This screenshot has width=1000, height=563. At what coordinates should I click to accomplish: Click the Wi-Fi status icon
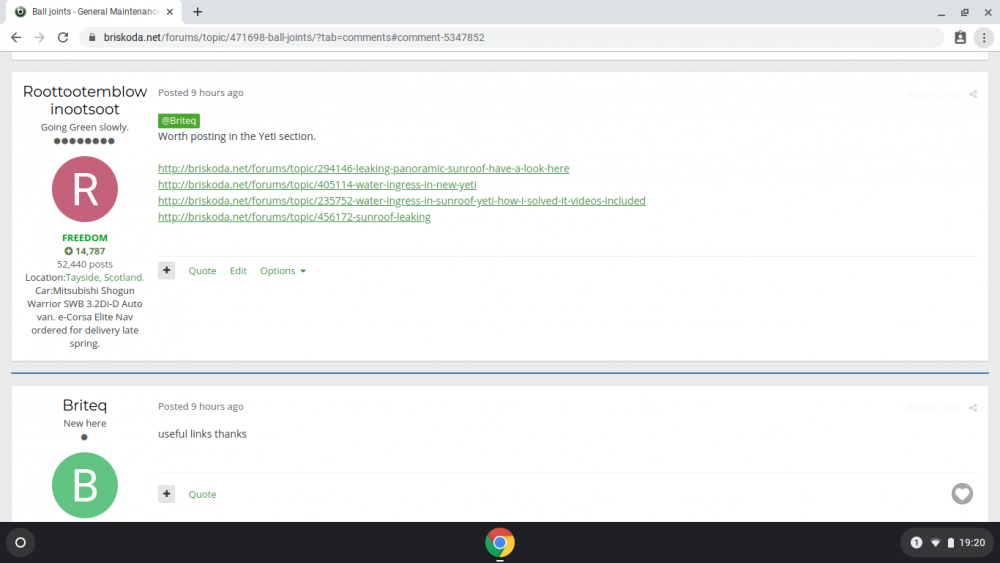point(936,543)
